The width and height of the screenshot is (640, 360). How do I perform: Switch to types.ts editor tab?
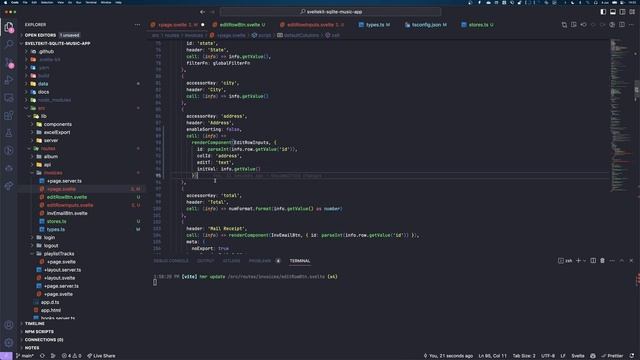(374, 25)
